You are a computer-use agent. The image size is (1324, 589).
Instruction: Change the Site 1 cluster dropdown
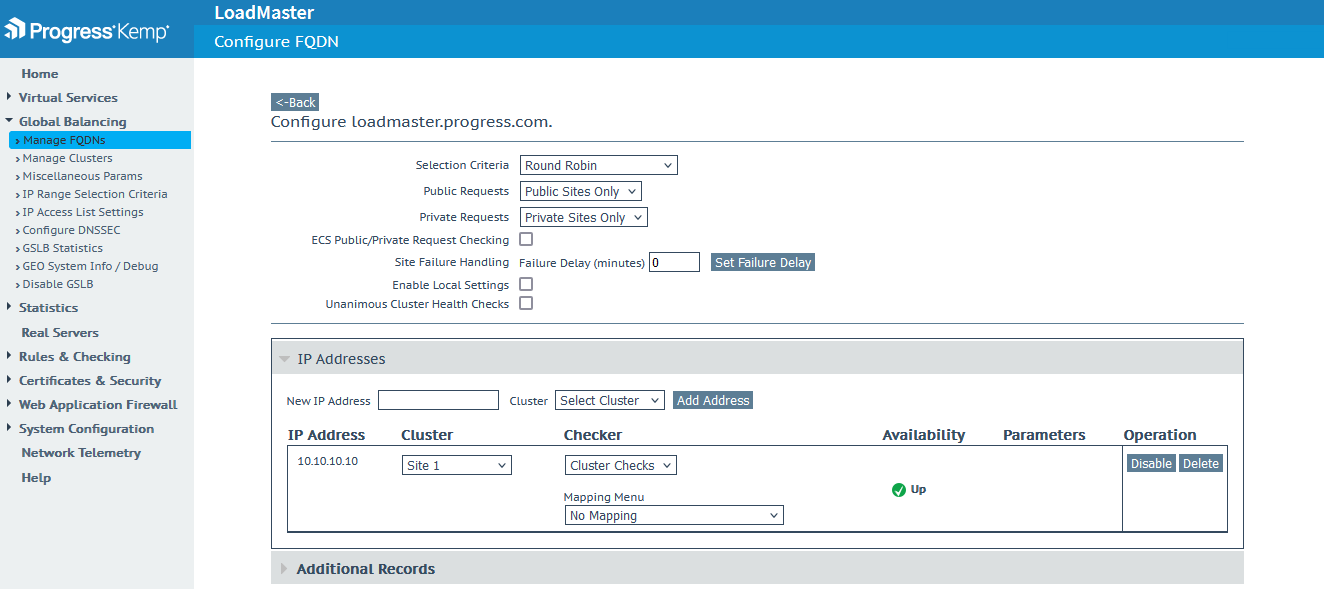[x=457, y=465]
